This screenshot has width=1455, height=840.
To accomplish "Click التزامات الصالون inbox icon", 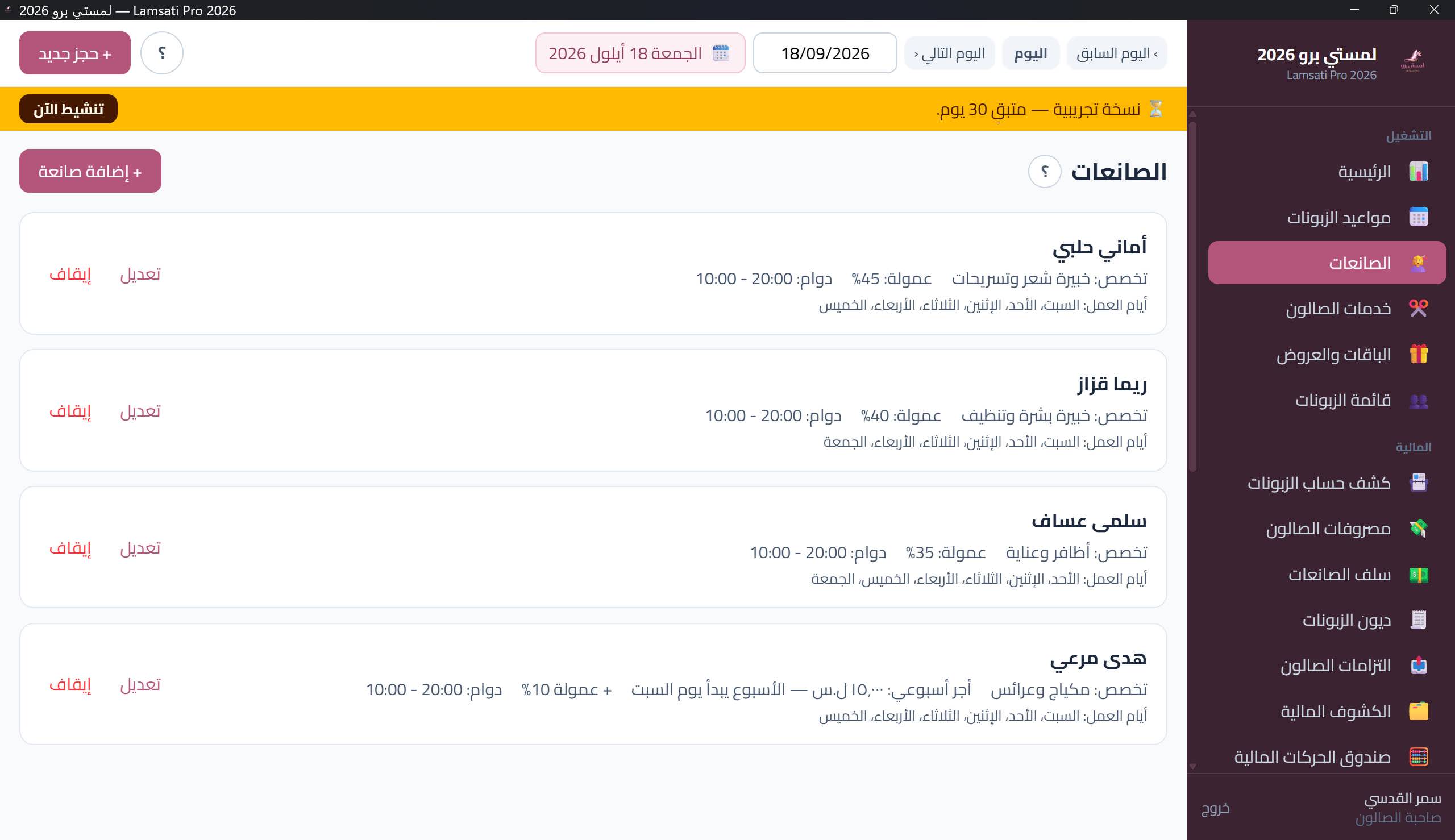I will [1418, 666].
